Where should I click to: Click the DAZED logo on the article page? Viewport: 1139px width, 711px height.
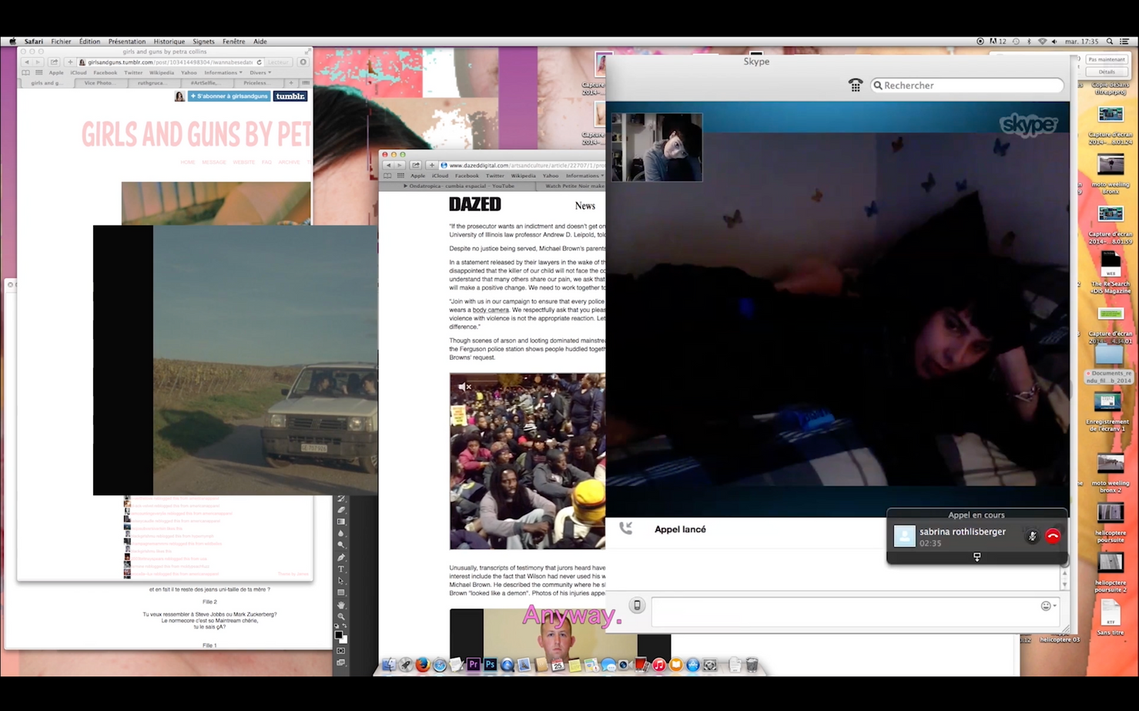pos(475,205)
